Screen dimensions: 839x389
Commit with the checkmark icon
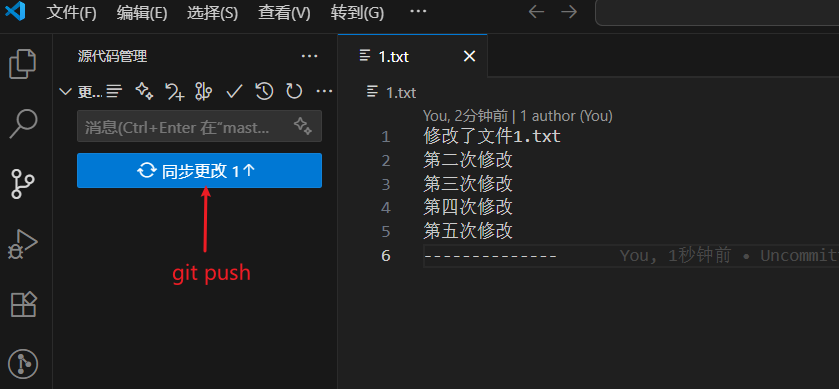coord(234,92)
